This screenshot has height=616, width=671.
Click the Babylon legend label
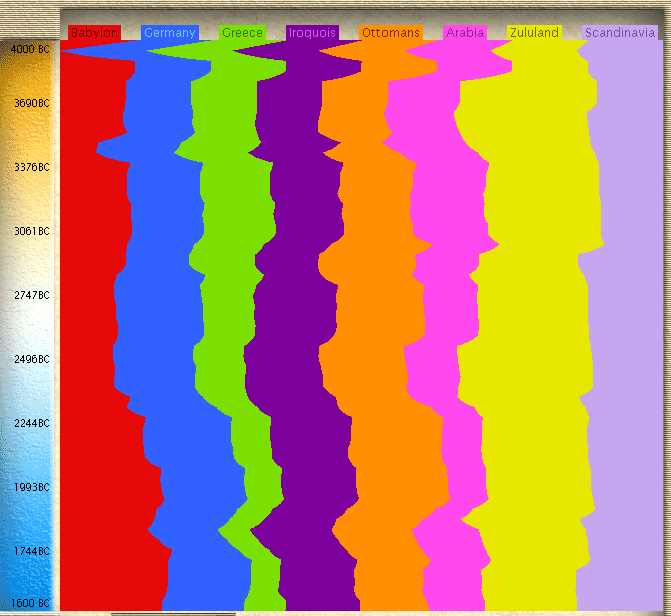(94, 33)
